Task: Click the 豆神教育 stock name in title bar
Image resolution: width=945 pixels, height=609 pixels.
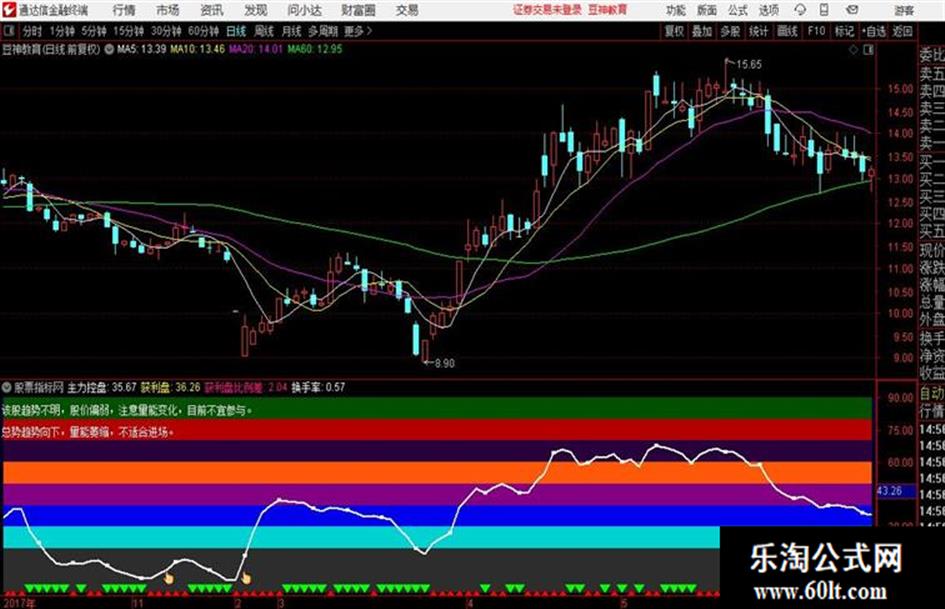Action: 607,10
